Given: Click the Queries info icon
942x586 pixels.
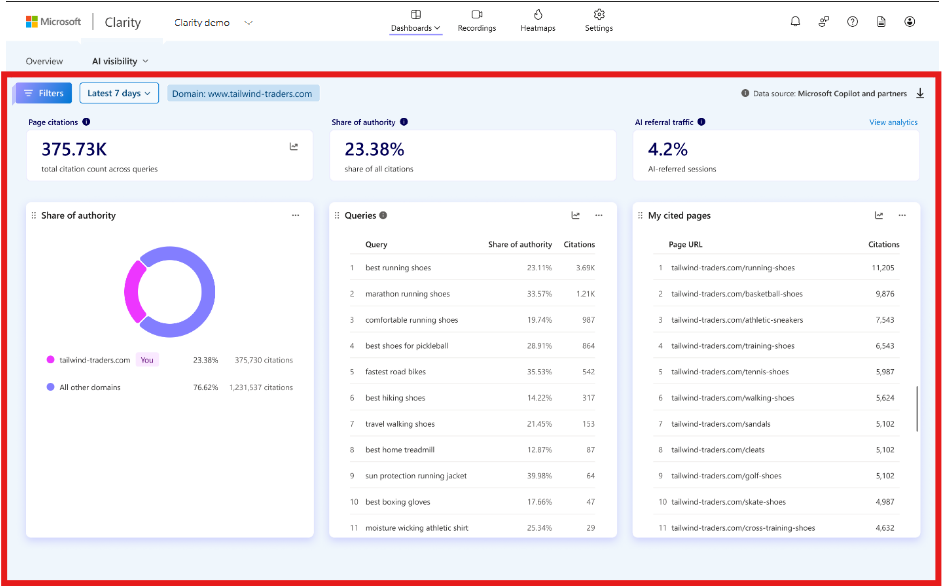Looking at the screenshot, I should [383, 215].
